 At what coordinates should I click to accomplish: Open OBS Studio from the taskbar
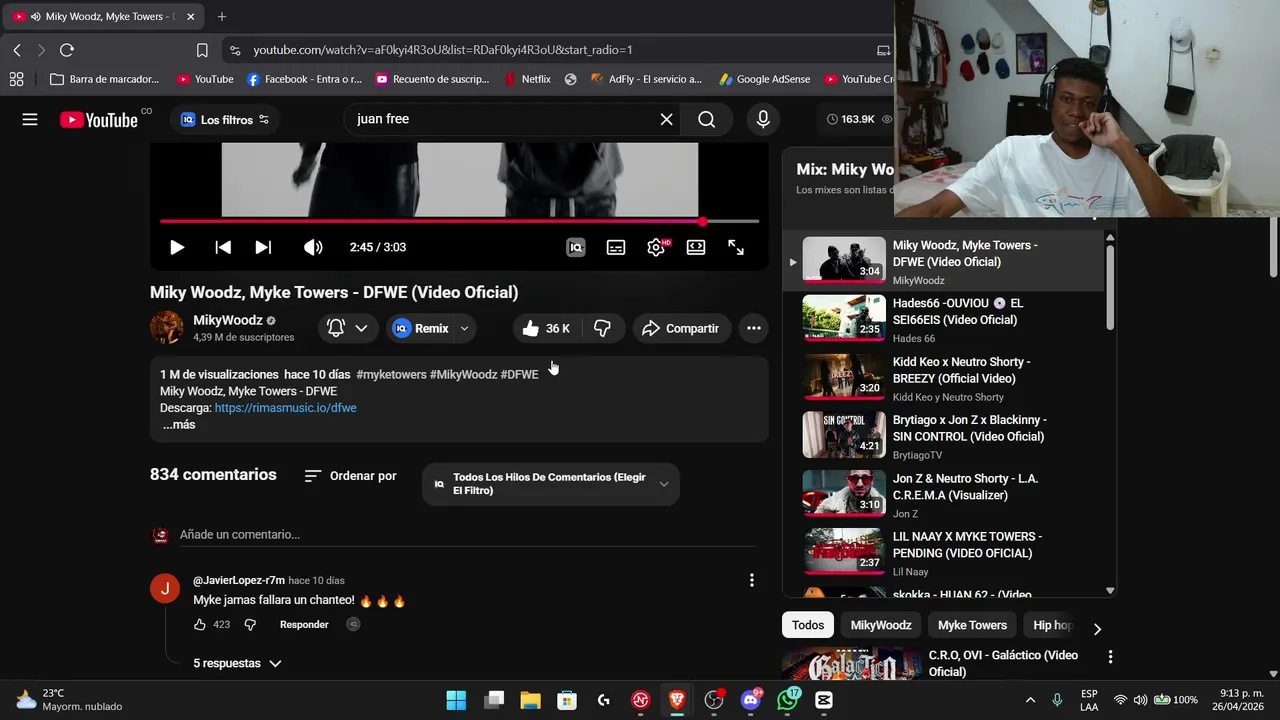click(x=714, y=700)
